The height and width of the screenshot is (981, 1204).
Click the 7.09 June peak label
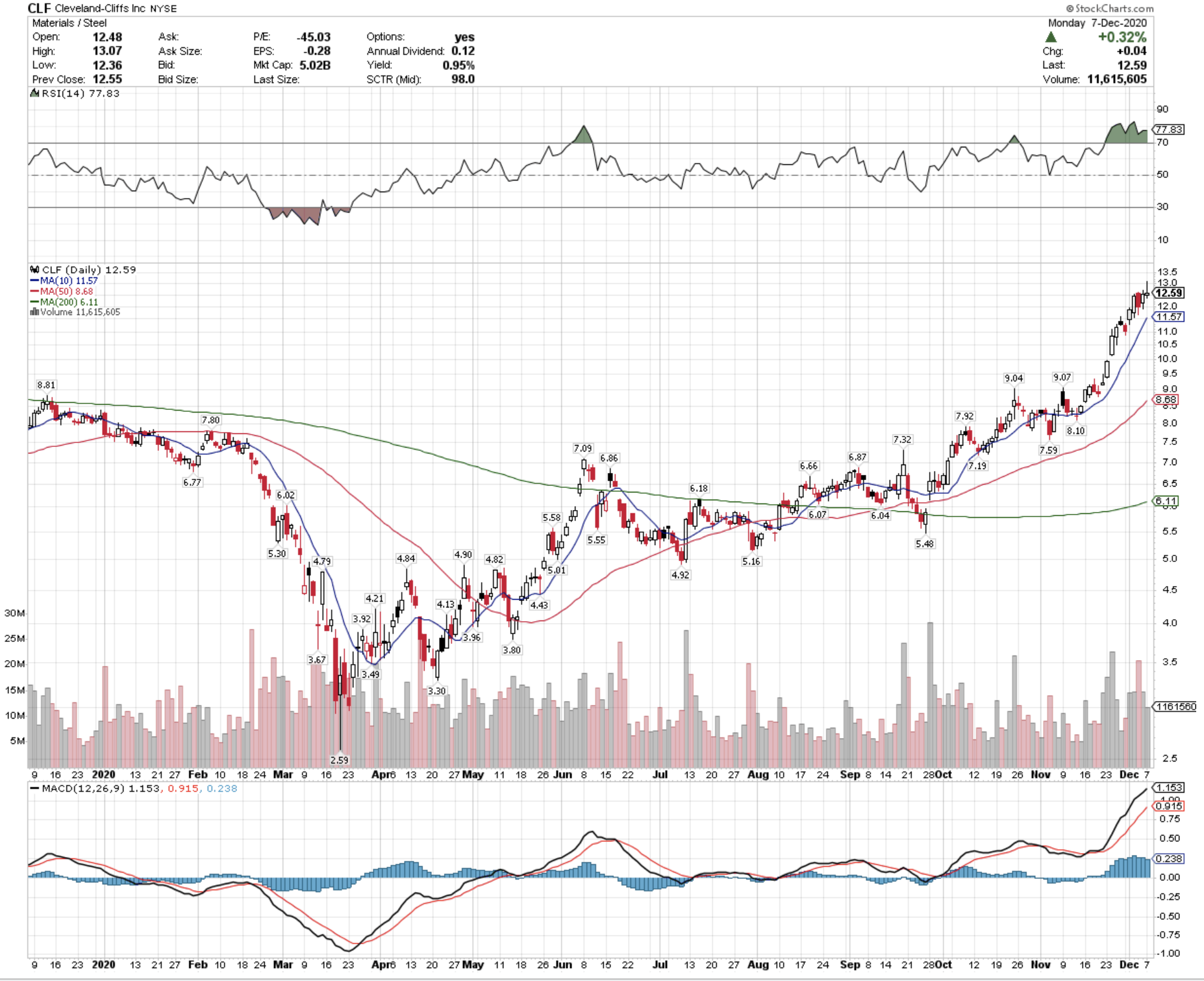pos(583,448)
